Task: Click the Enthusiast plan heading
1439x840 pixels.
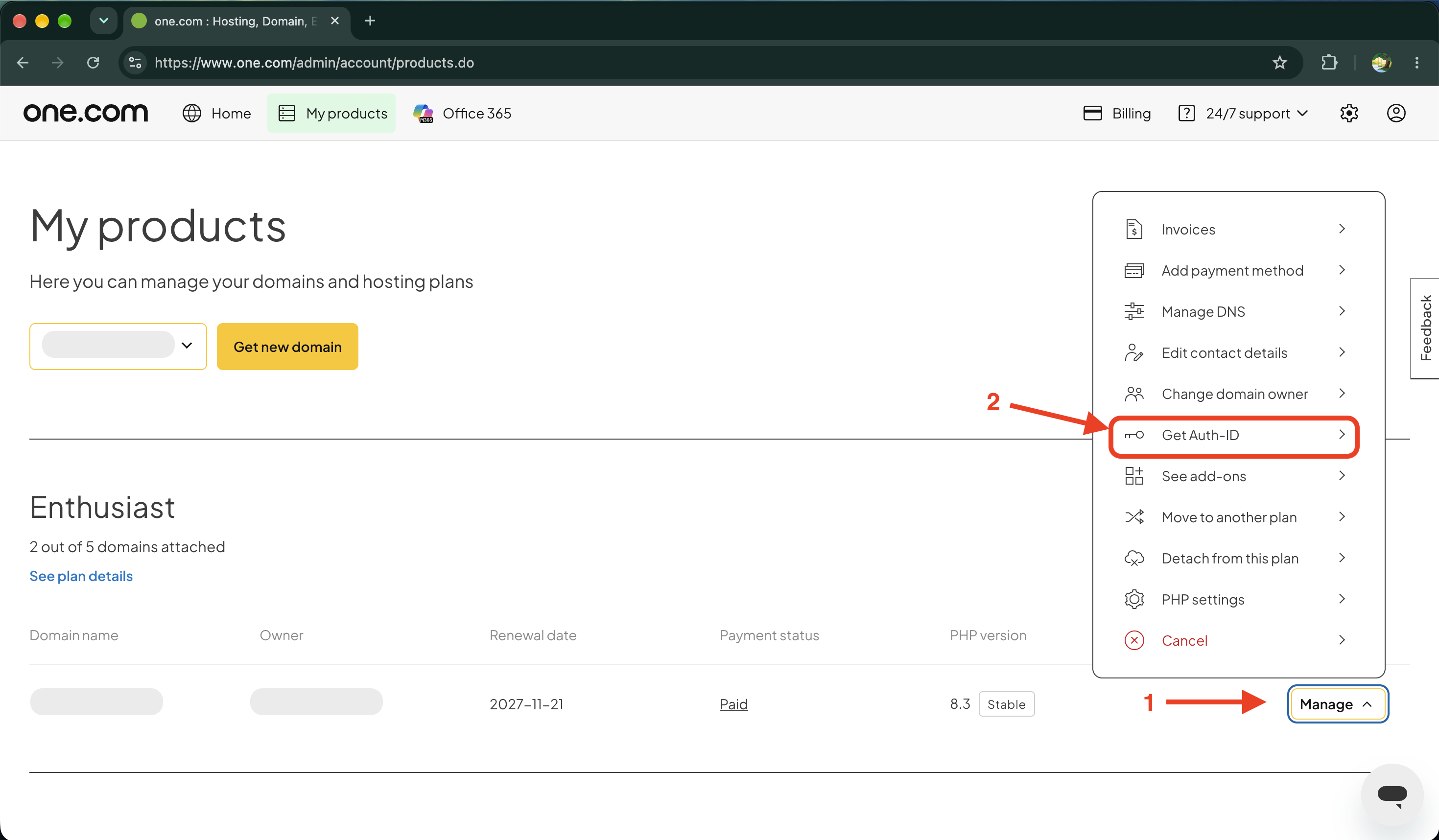Action: 102,507
